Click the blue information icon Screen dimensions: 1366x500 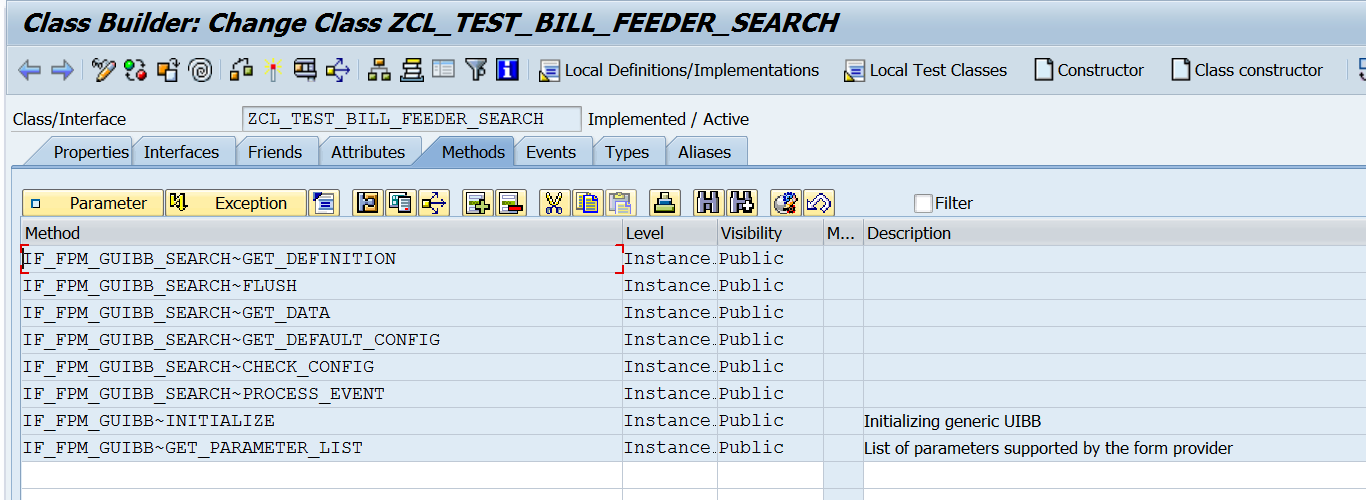pyautogui.click(x=508, y=70)
